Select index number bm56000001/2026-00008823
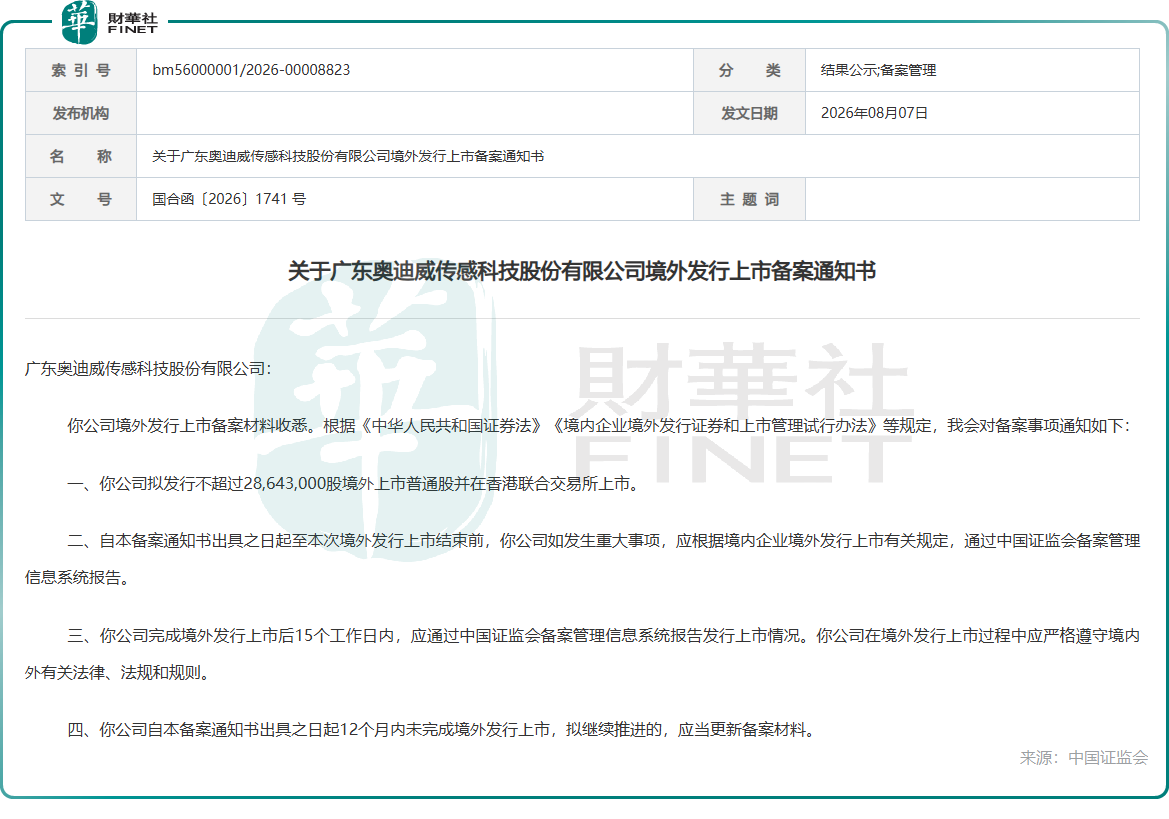Image resolution: width=1169 pixels, height=819 pixels. pyautogui.click(x=251, y=70)
